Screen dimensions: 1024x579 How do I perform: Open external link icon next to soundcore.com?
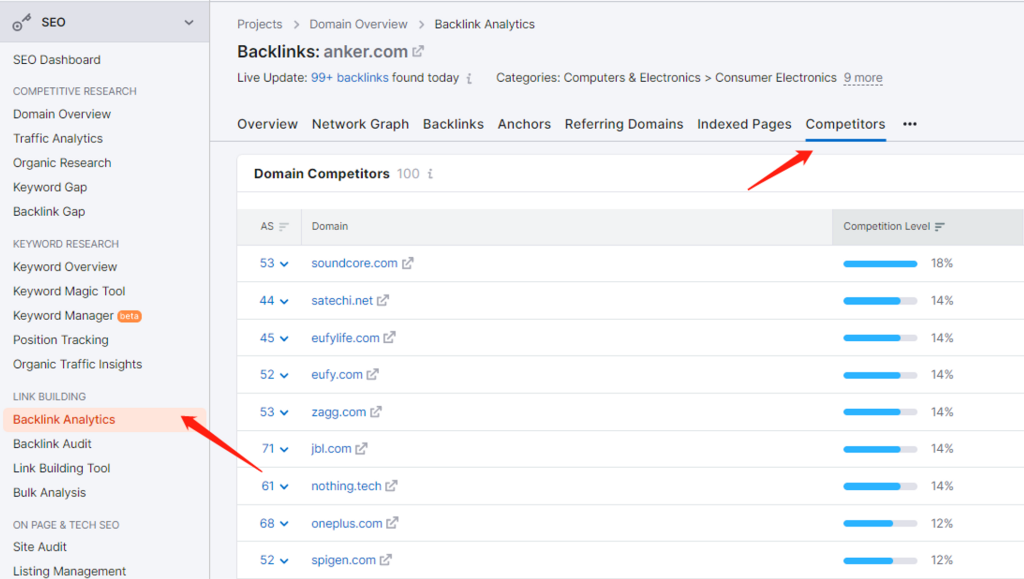pos(408,263)
